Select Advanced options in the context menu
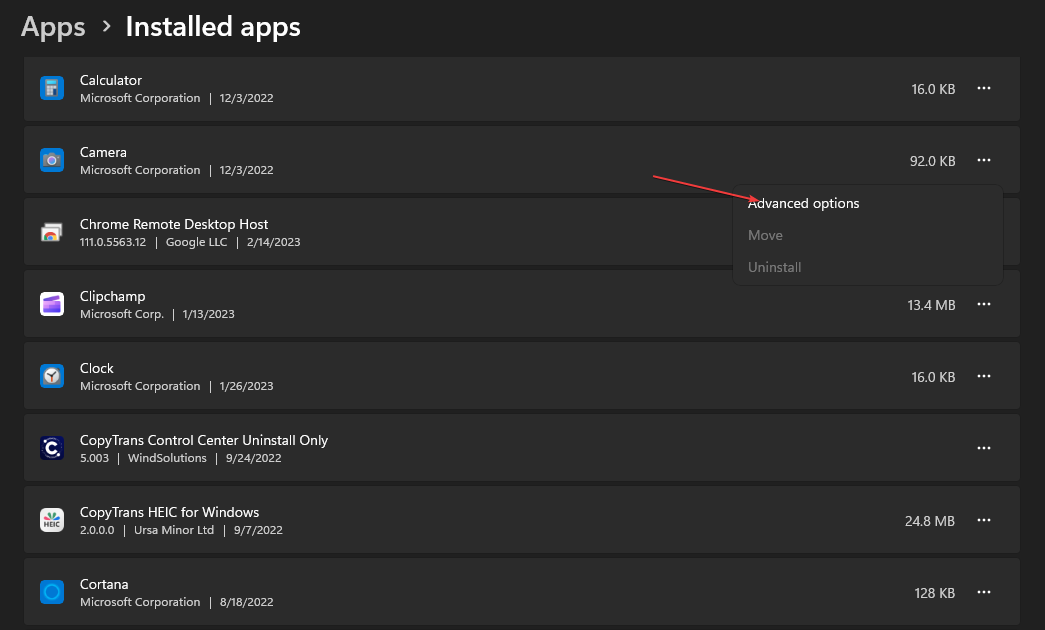This screenshot has height=630, width=1045. [803, 203]
